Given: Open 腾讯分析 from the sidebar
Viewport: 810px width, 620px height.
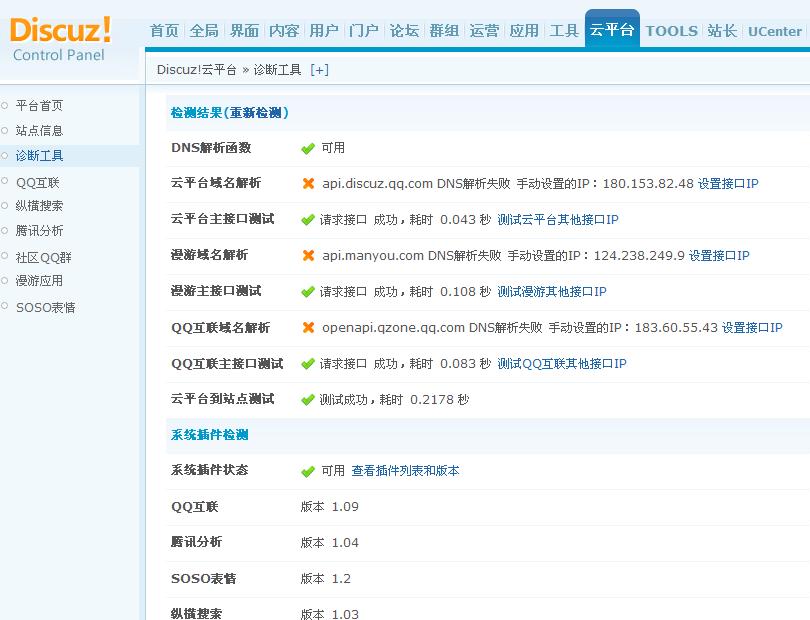Looking at the screenshot, I should point(39,231).
